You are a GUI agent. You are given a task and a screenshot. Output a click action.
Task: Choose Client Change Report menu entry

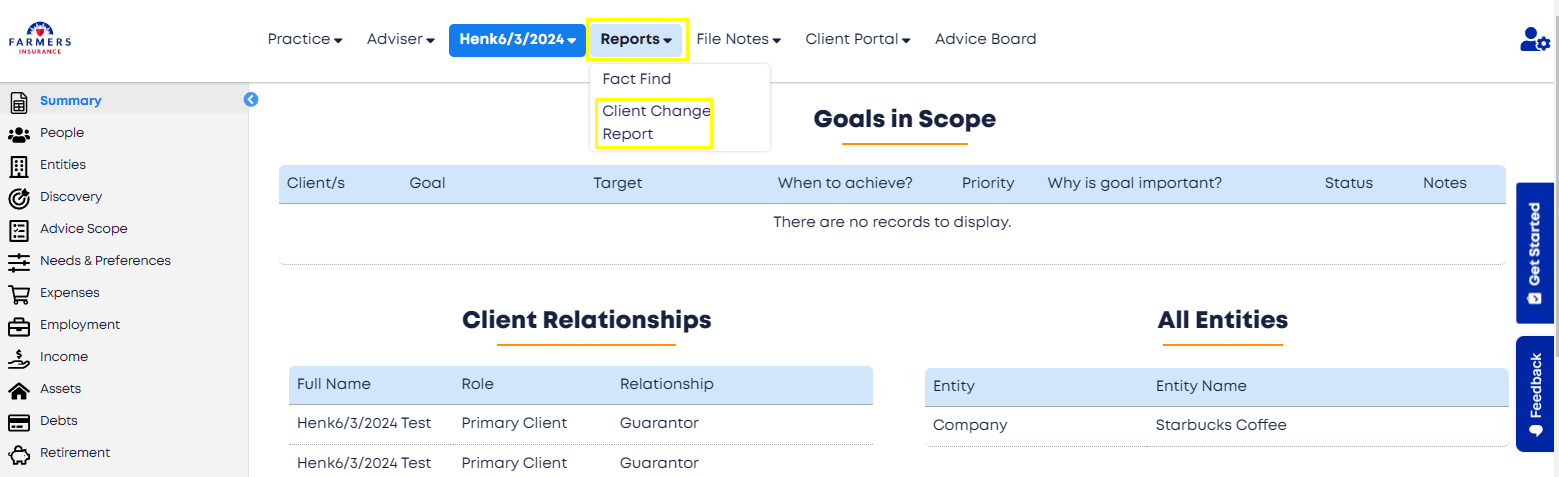click(x=656, y=123)
